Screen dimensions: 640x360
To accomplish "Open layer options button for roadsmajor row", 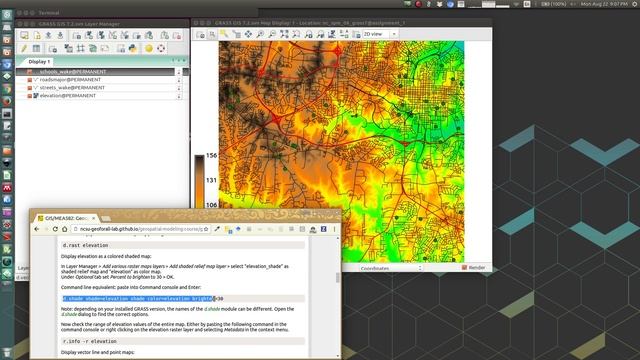I will coord(179,80).
